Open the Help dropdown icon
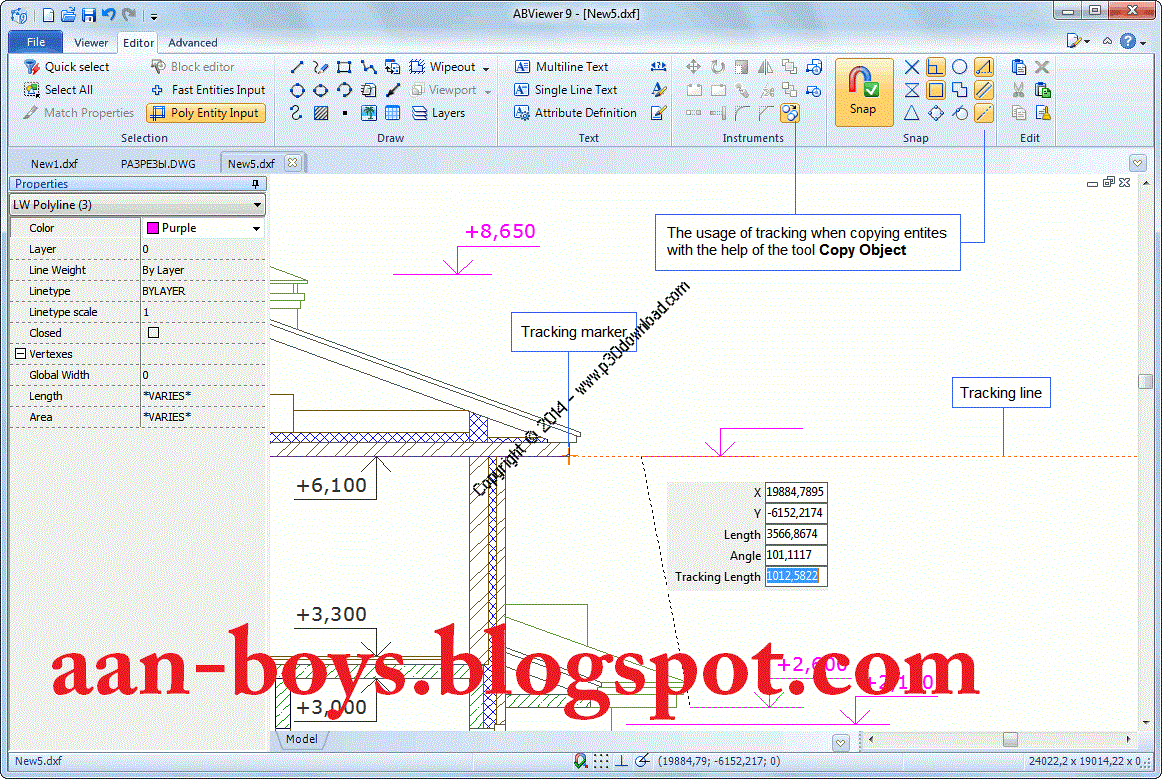1162x779 pixels. [1132, 42]
